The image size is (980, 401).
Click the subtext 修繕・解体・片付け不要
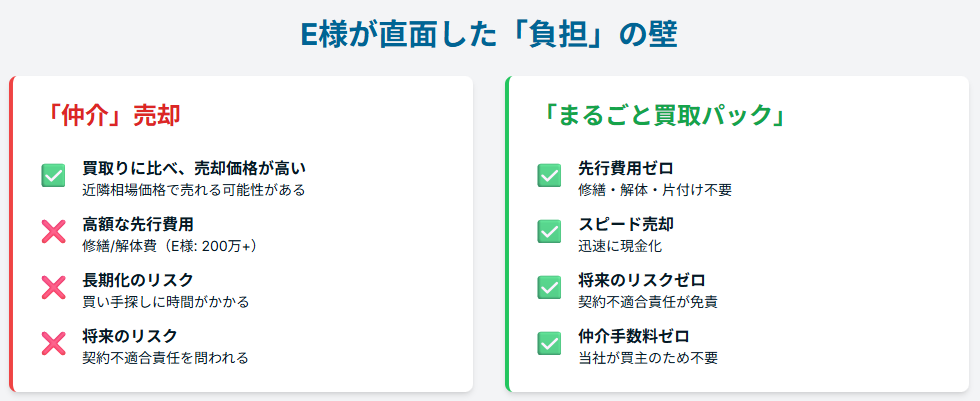[x=655, y=189]
